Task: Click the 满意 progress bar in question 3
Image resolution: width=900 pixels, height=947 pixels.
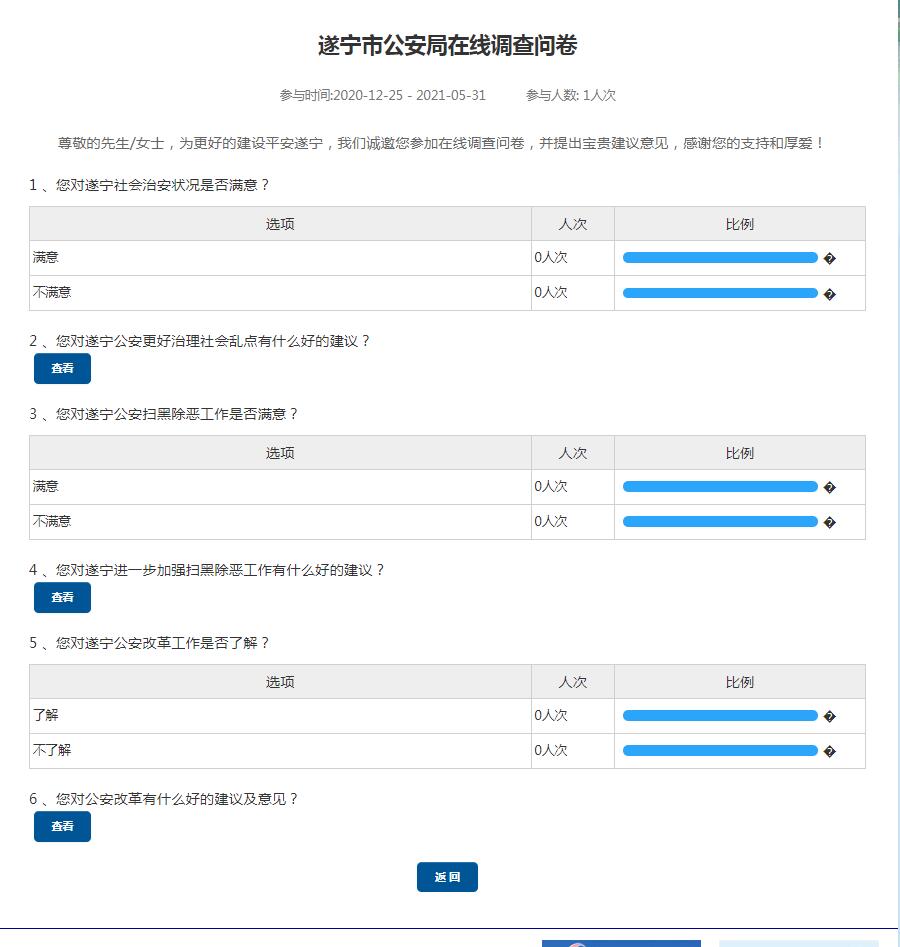Action: coord(720,487)
